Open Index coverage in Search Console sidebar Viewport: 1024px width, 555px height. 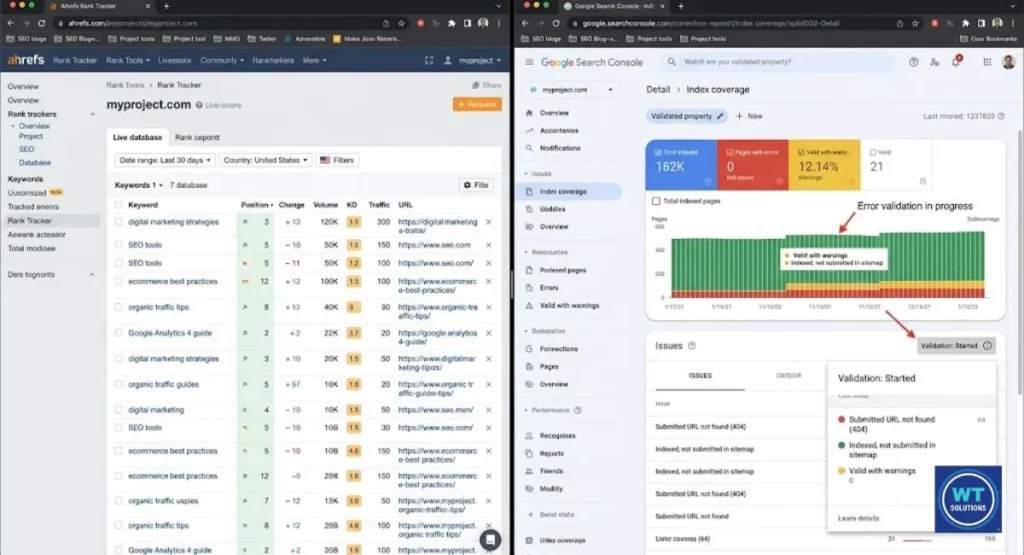pos(569,191)
